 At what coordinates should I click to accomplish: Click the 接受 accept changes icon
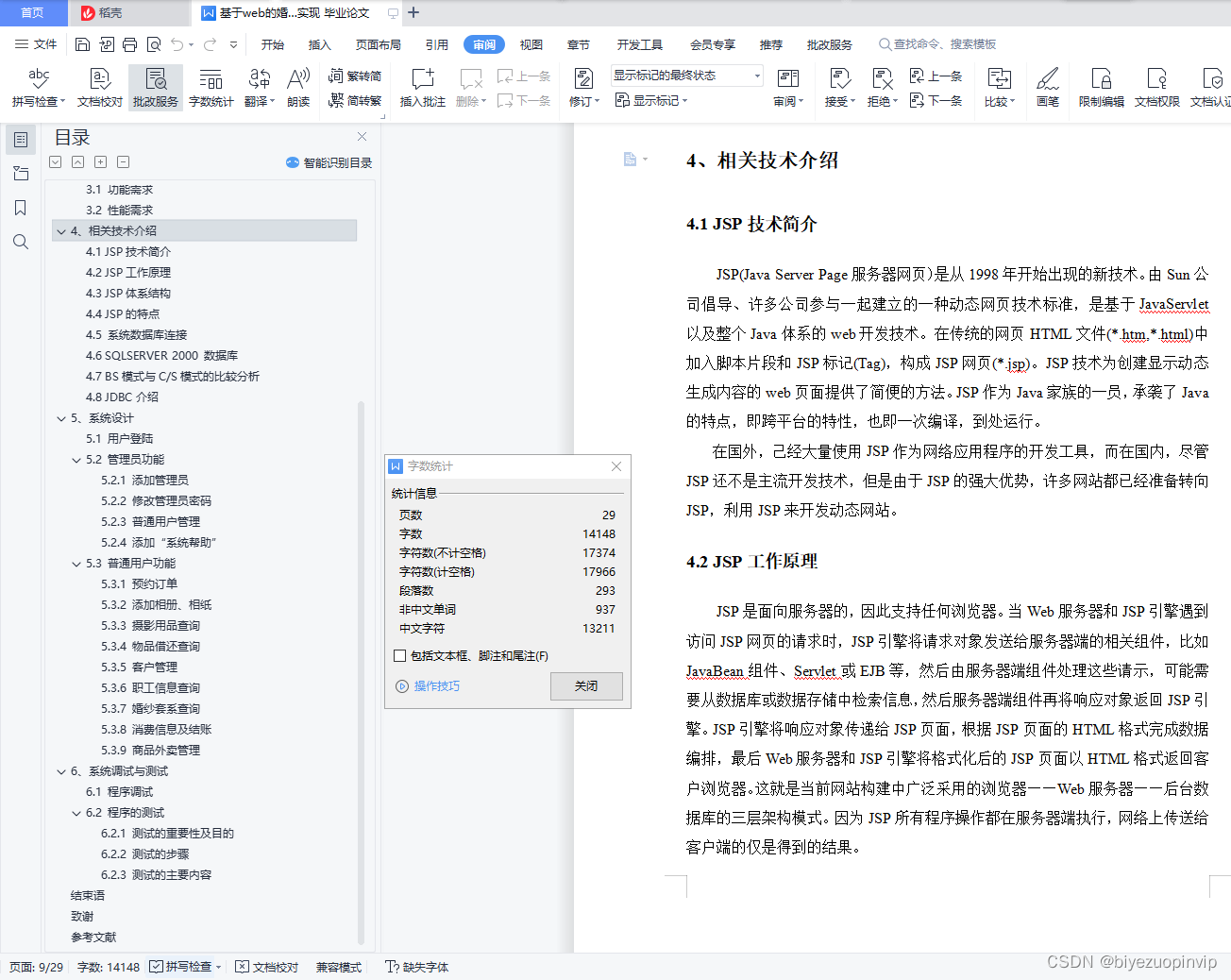[x=840, y=78]
